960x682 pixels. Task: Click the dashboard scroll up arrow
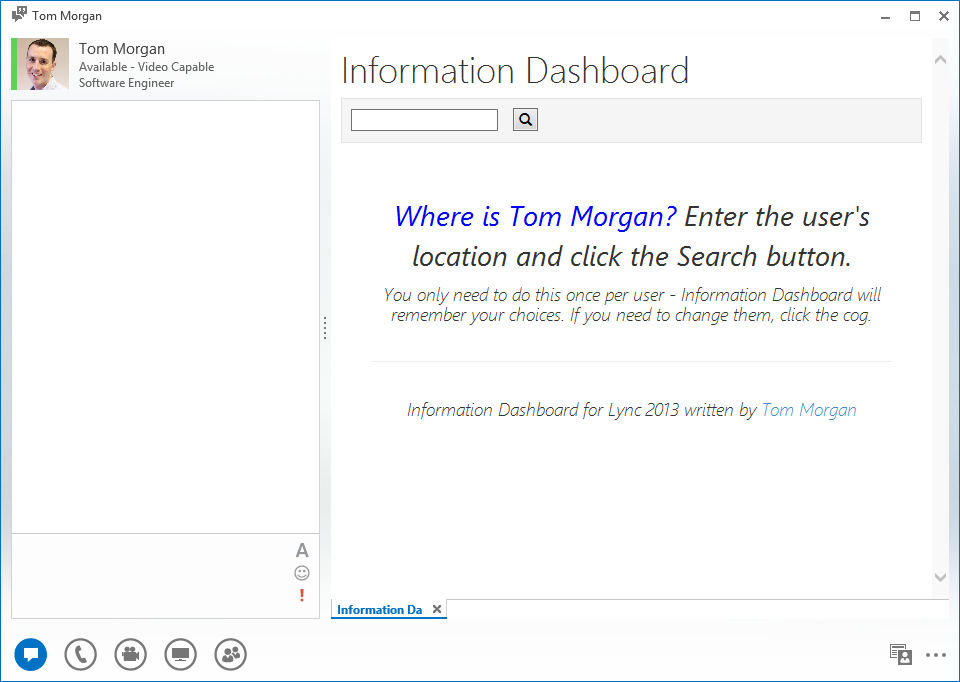(x=940, y=60)
